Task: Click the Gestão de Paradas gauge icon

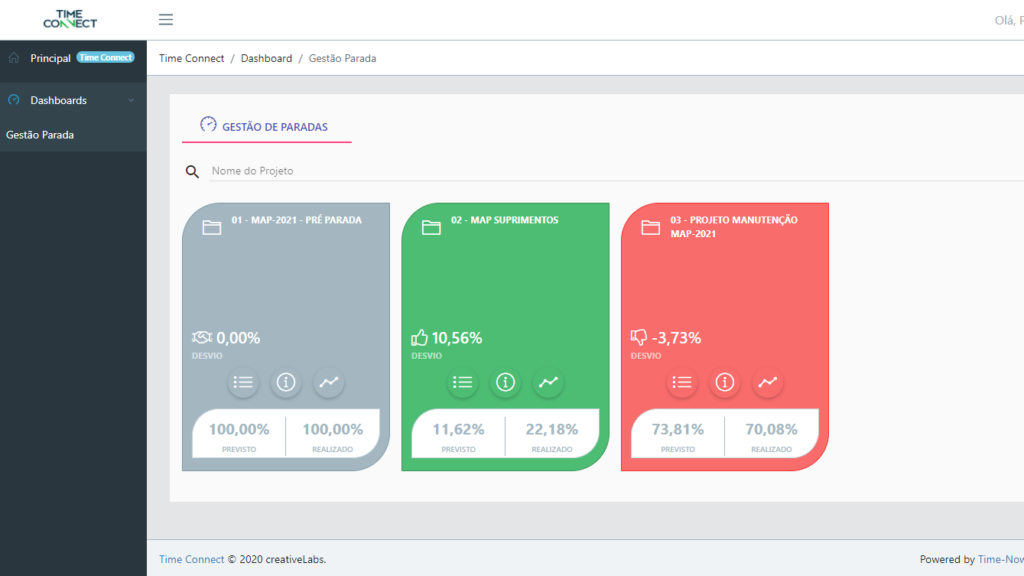Action: (x=208, y=124)
